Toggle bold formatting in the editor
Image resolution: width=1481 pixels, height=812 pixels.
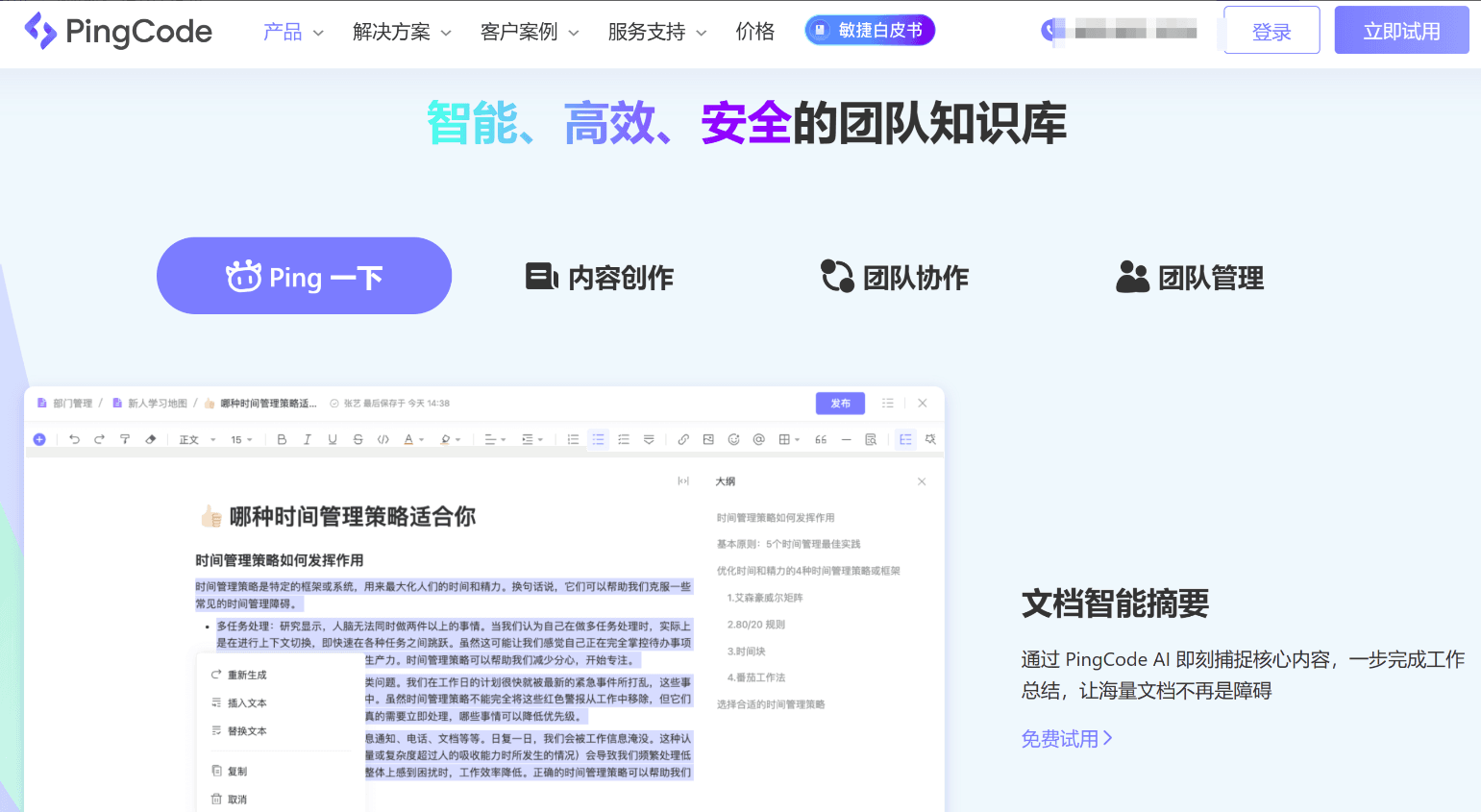coord(282,439)
